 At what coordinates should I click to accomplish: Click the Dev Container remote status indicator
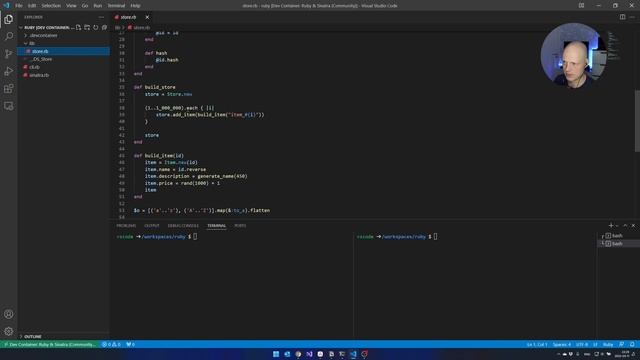point(49,344)
